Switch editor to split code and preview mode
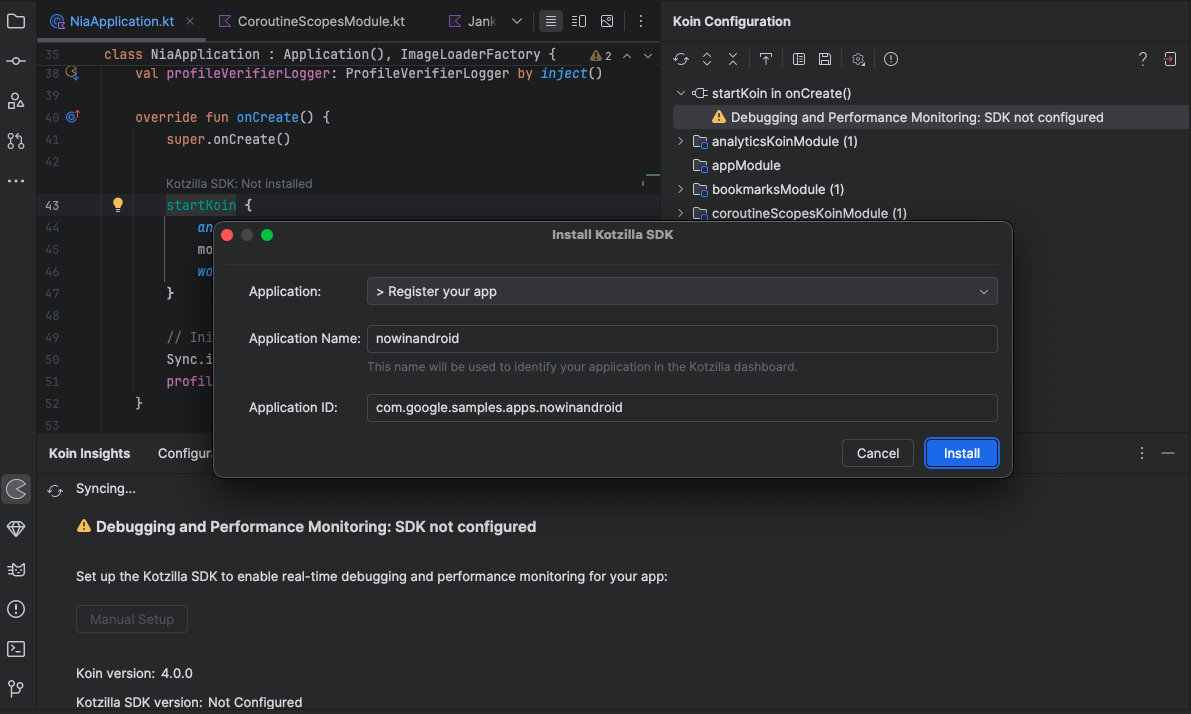Image resolution: width=1191 pixels, height=714 pixels. point(579,21)
